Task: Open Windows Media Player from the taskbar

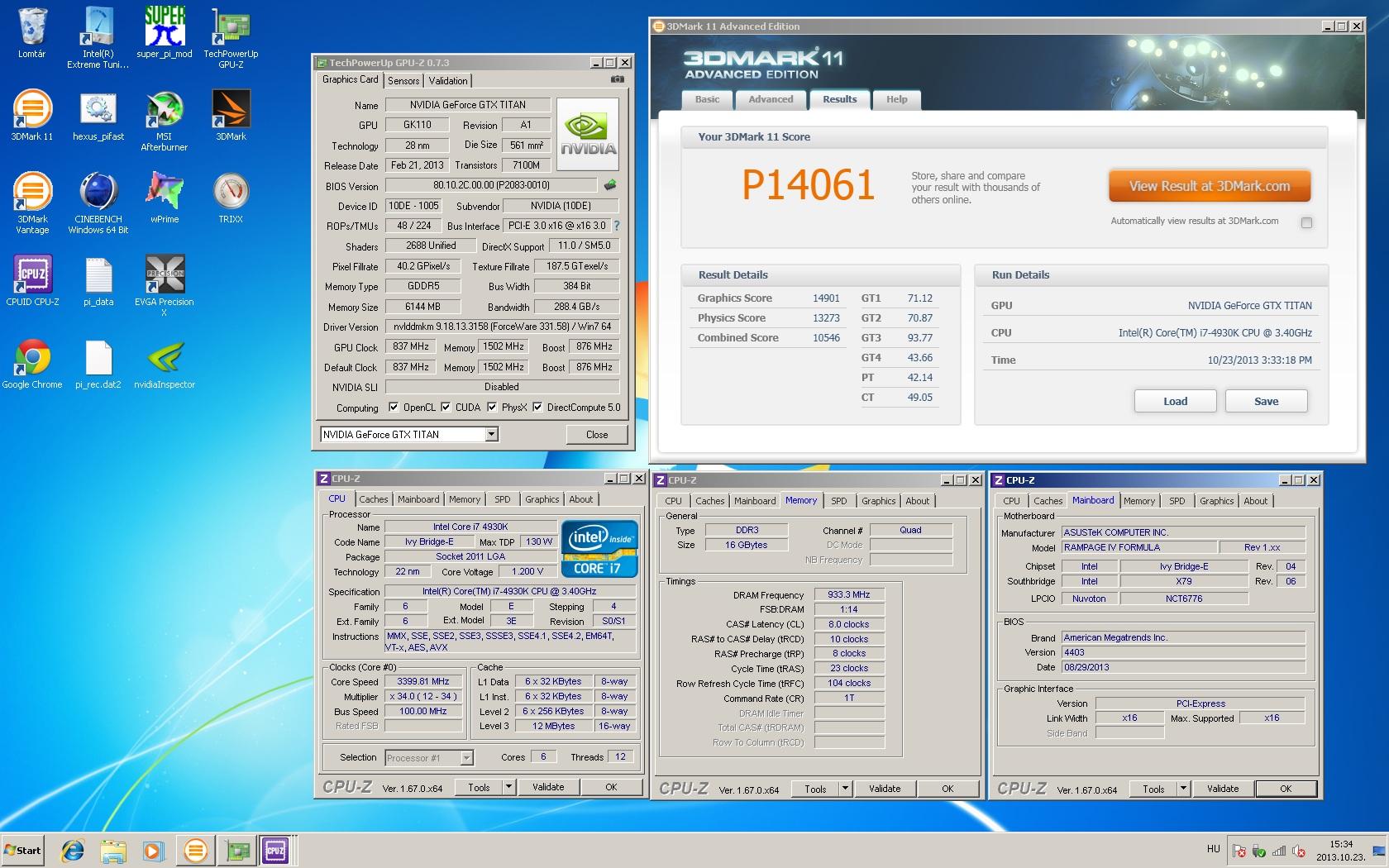Action: pyautogui.click(x=153, y=850)
